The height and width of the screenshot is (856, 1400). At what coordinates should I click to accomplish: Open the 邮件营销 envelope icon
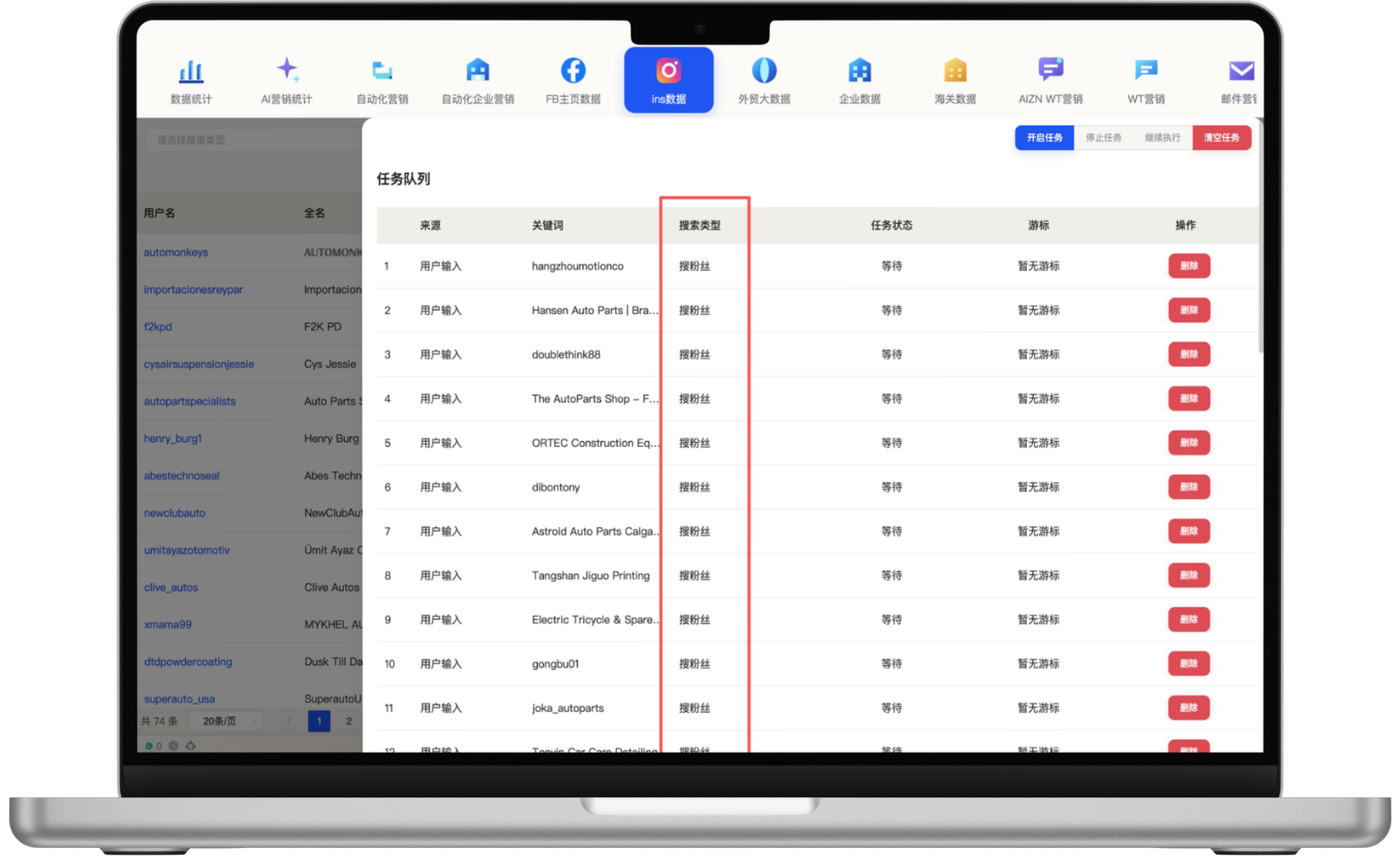pos(1242,70)
